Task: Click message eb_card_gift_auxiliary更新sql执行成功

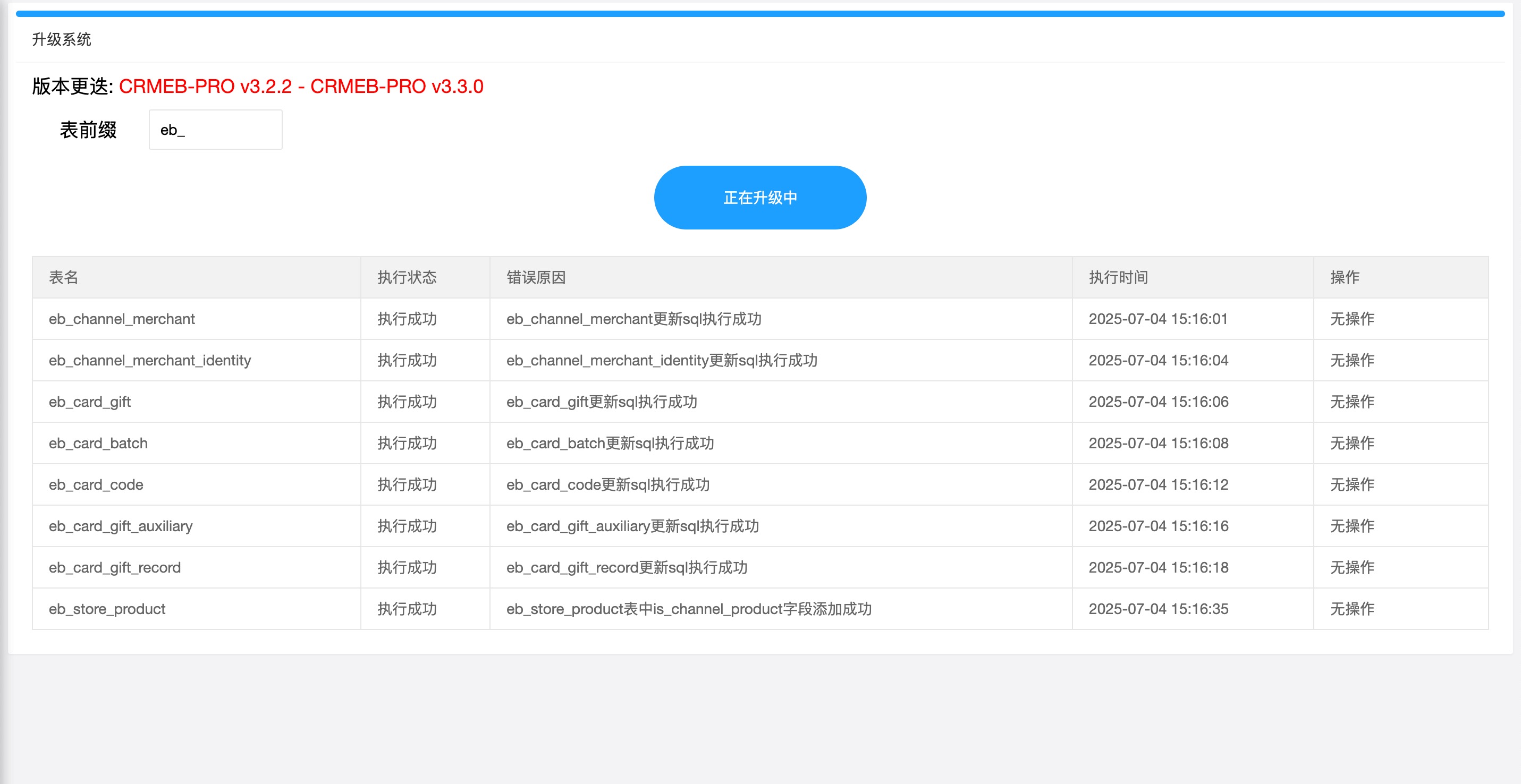Action: click(x=633, y=526)
